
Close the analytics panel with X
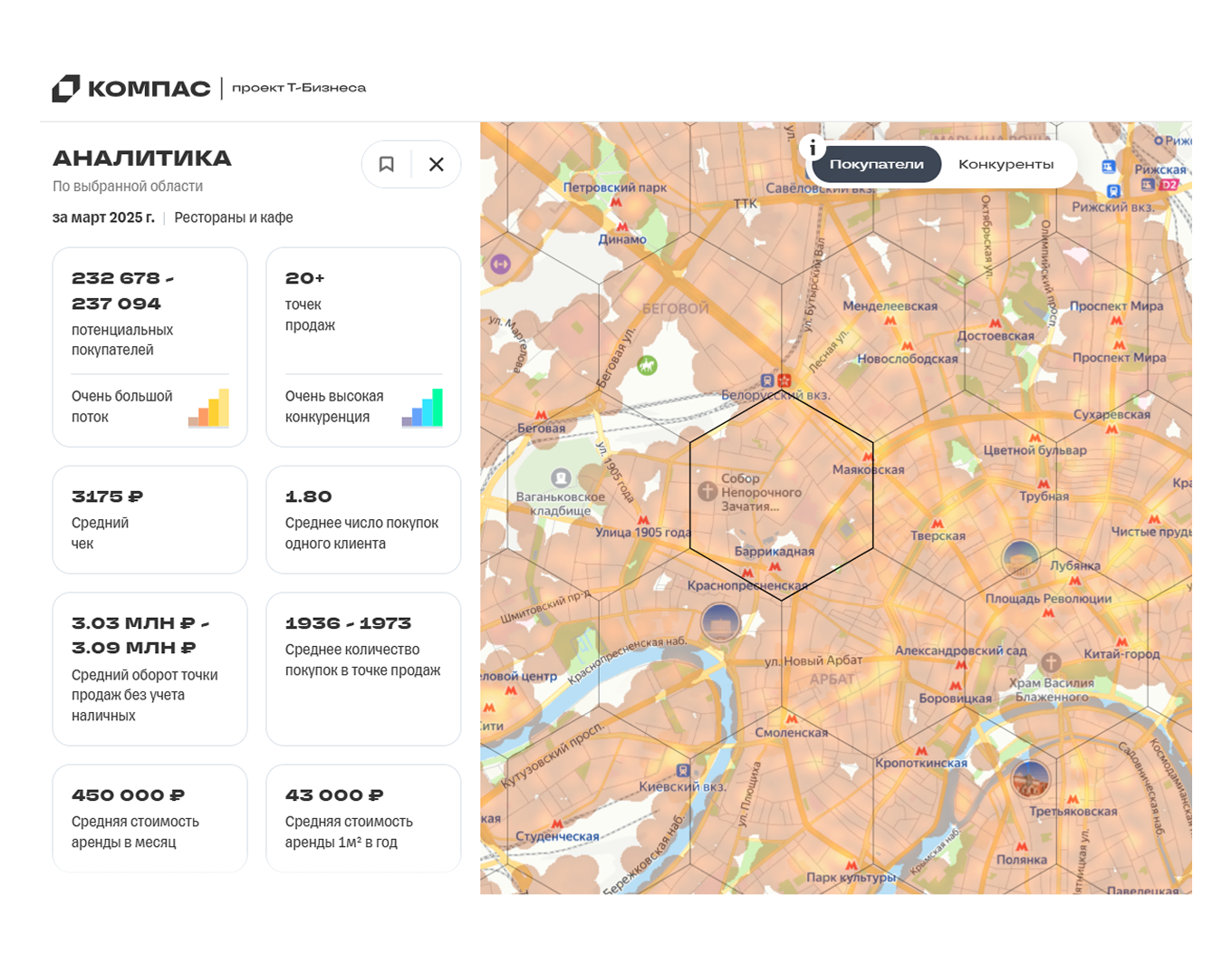436,164
